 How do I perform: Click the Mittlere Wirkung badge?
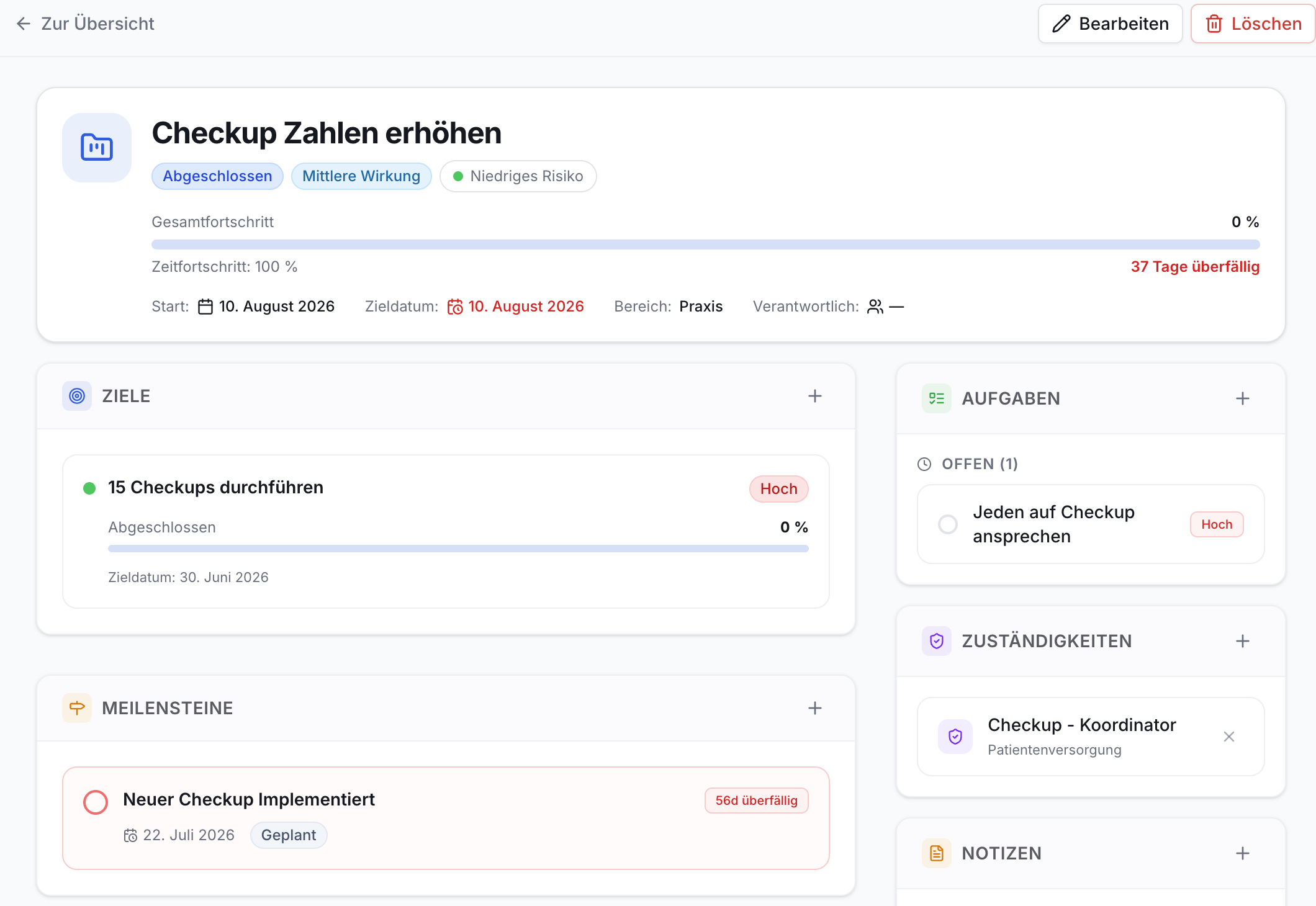point(361,176)
